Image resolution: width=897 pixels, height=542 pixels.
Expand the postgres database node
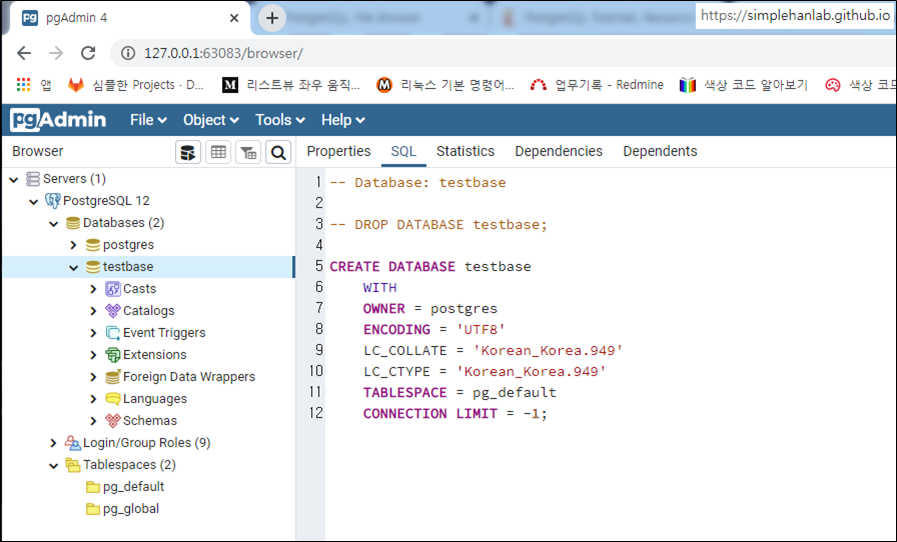pos(73,245)
